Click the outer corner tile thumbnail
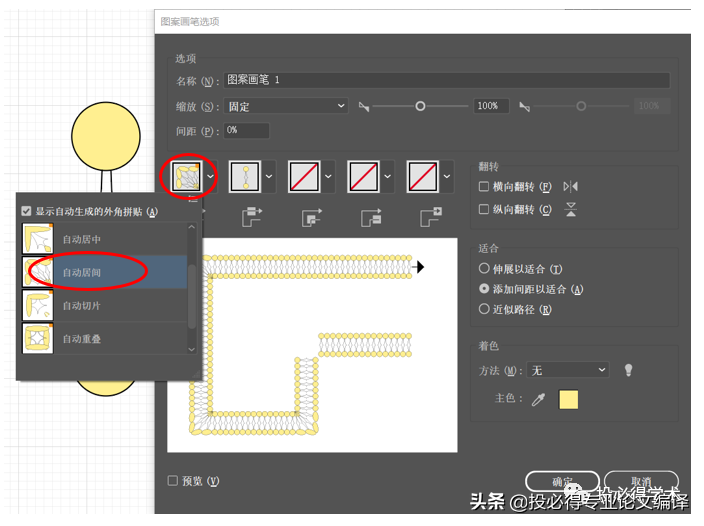 (187, 177)
